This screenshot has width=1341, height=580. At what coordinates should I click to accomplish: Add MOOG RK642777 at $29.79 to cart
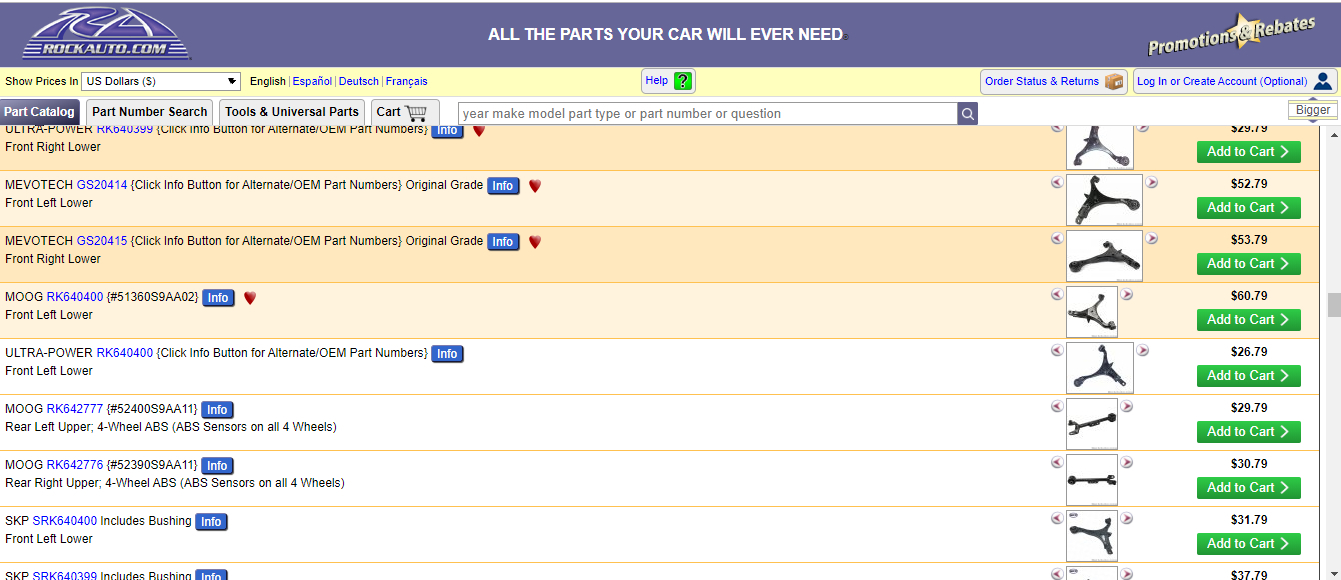(x=1249, y=432)
